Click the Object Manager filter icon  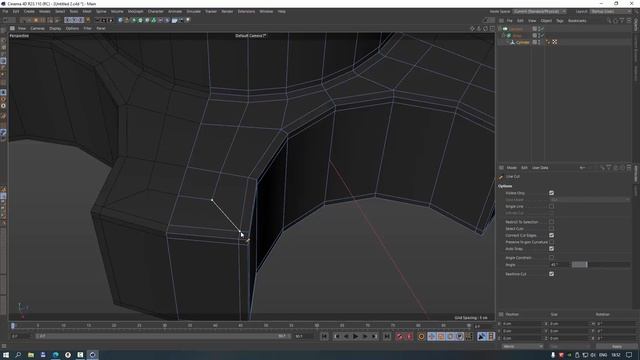[622, 20]
